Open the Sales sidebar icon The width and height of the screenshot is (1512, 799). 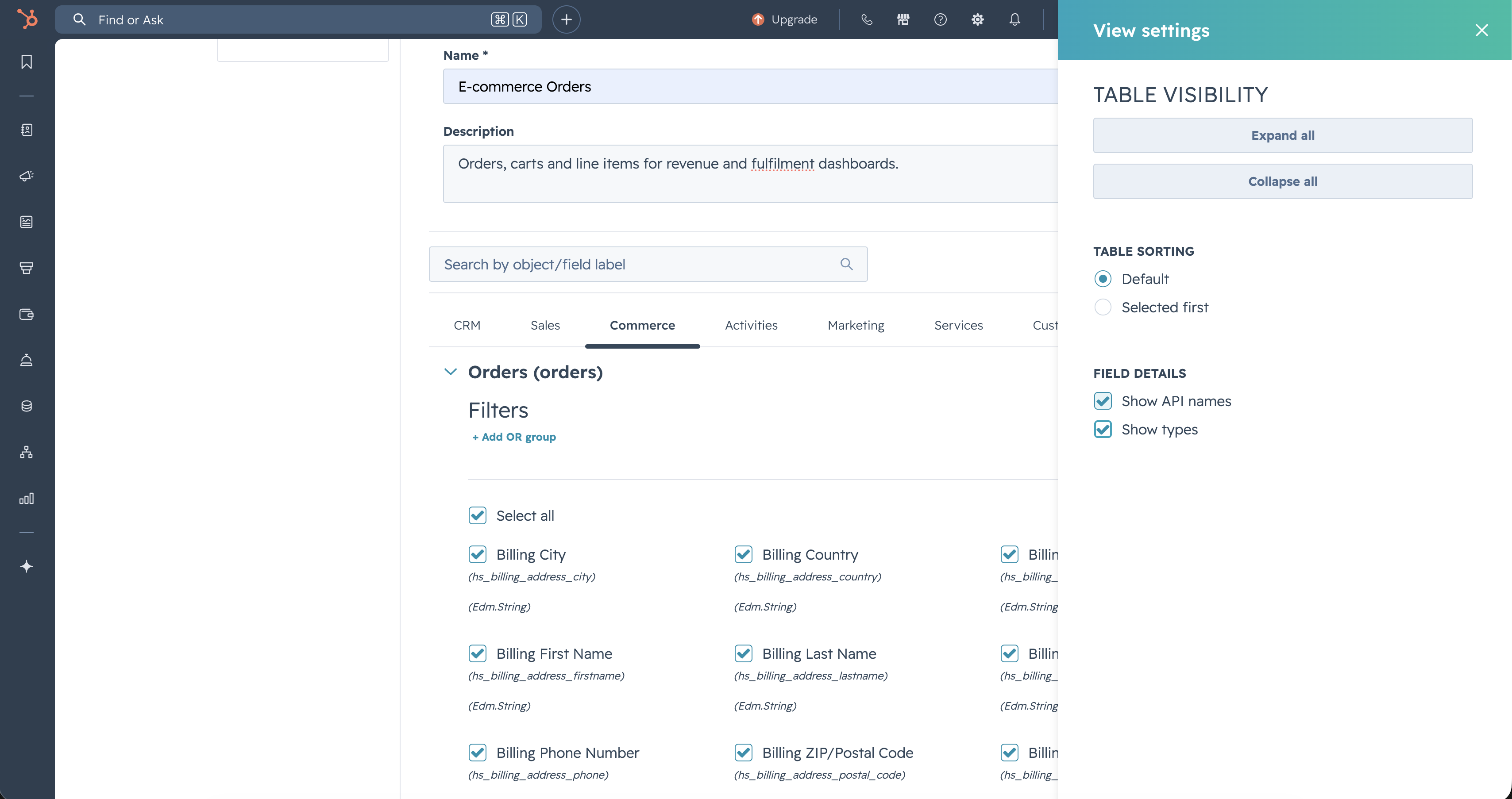(27, 268)
